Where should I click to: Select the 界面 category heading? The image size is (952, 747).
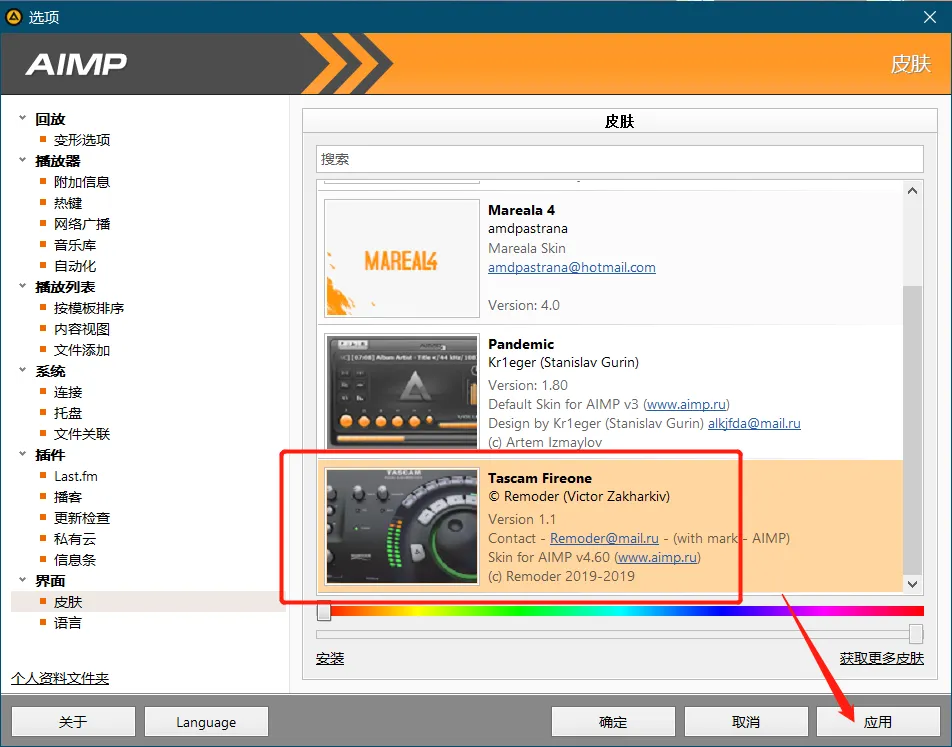tap(50, 581)
